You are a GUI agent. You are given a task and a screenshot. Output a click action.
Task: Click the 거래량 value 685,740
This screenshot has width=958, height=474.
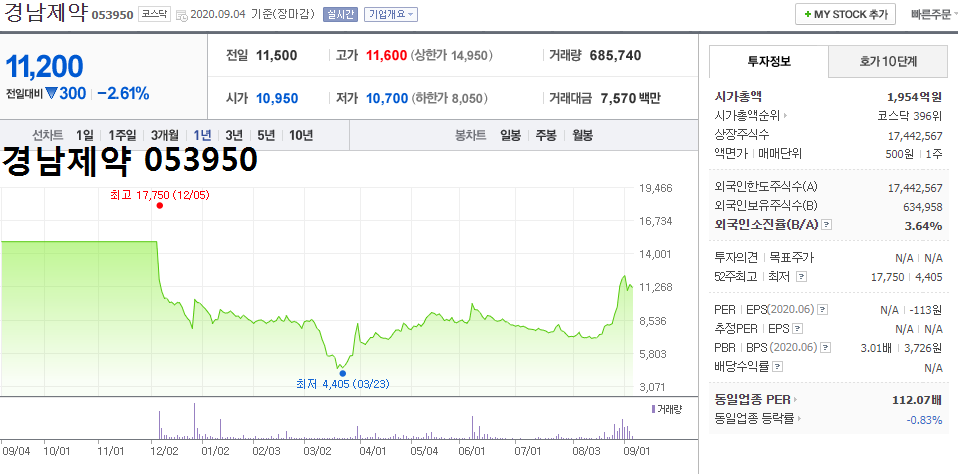click(x=615, y=56)
